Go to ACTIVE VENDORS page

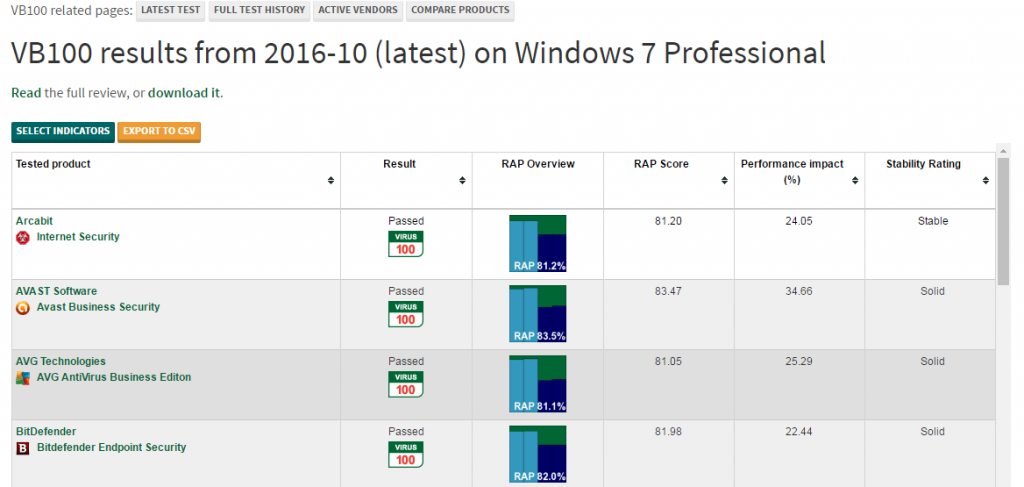point(358,10)
